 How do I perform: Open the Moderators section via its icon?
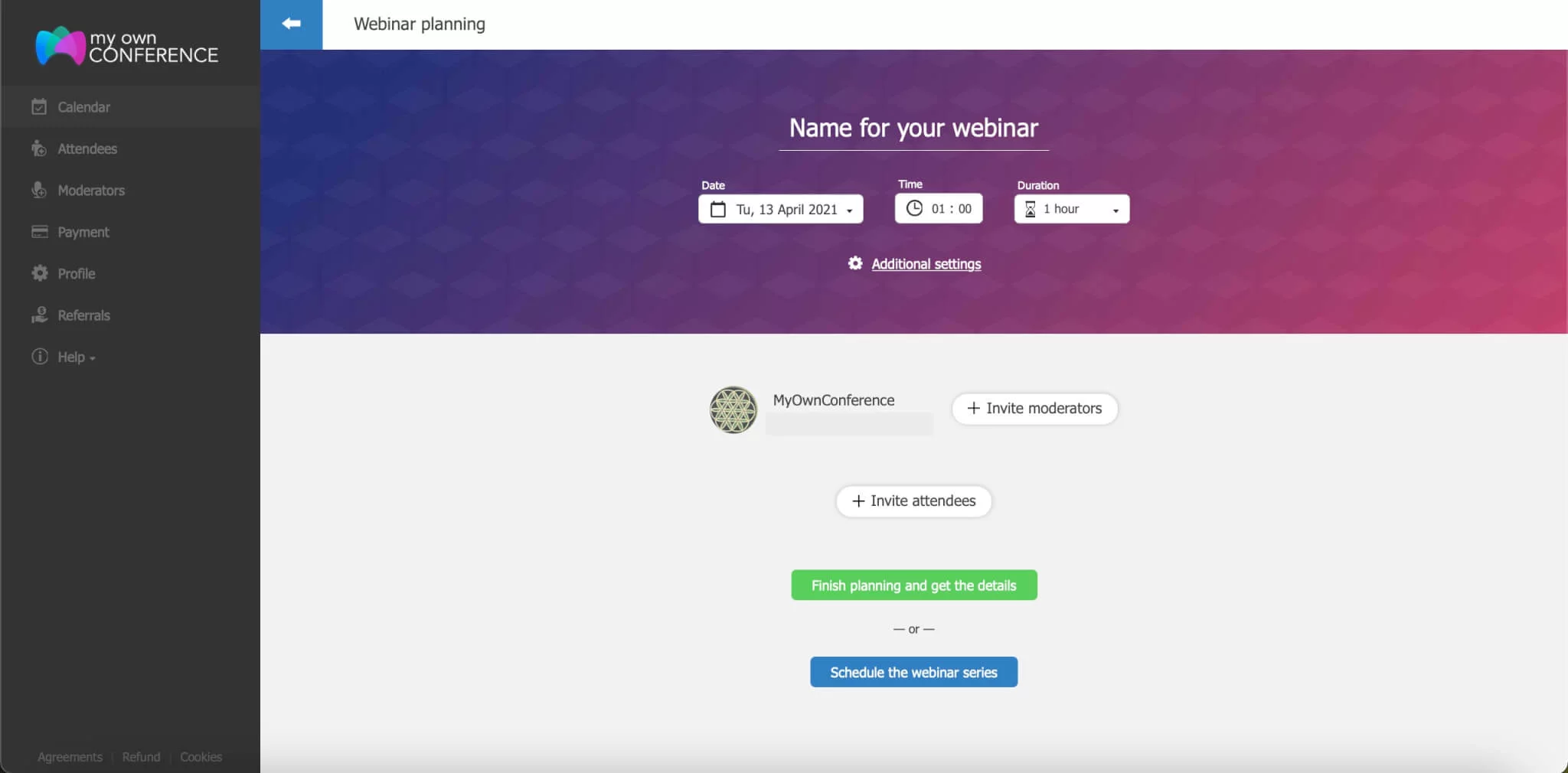click(39, 190)
